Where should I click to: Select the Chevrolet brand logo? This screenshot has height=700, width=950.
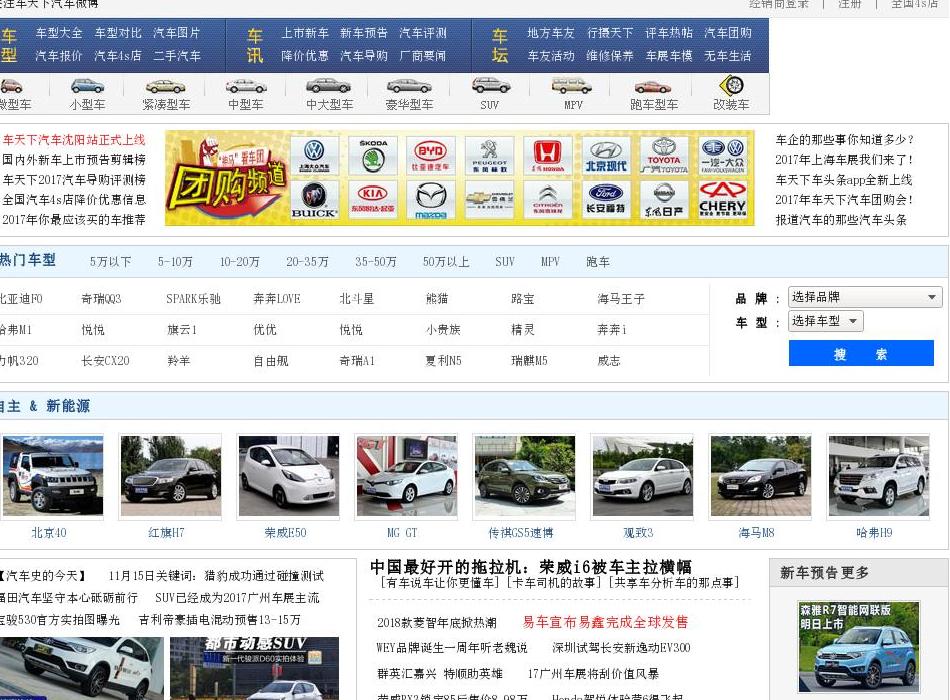(x=489, y=200)
